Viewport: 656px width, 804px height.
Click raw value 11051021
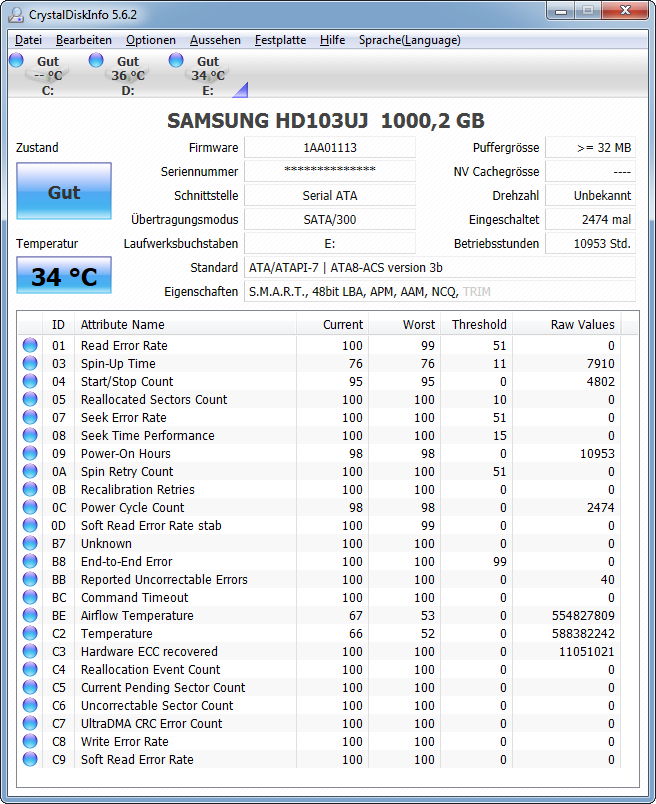587,651
